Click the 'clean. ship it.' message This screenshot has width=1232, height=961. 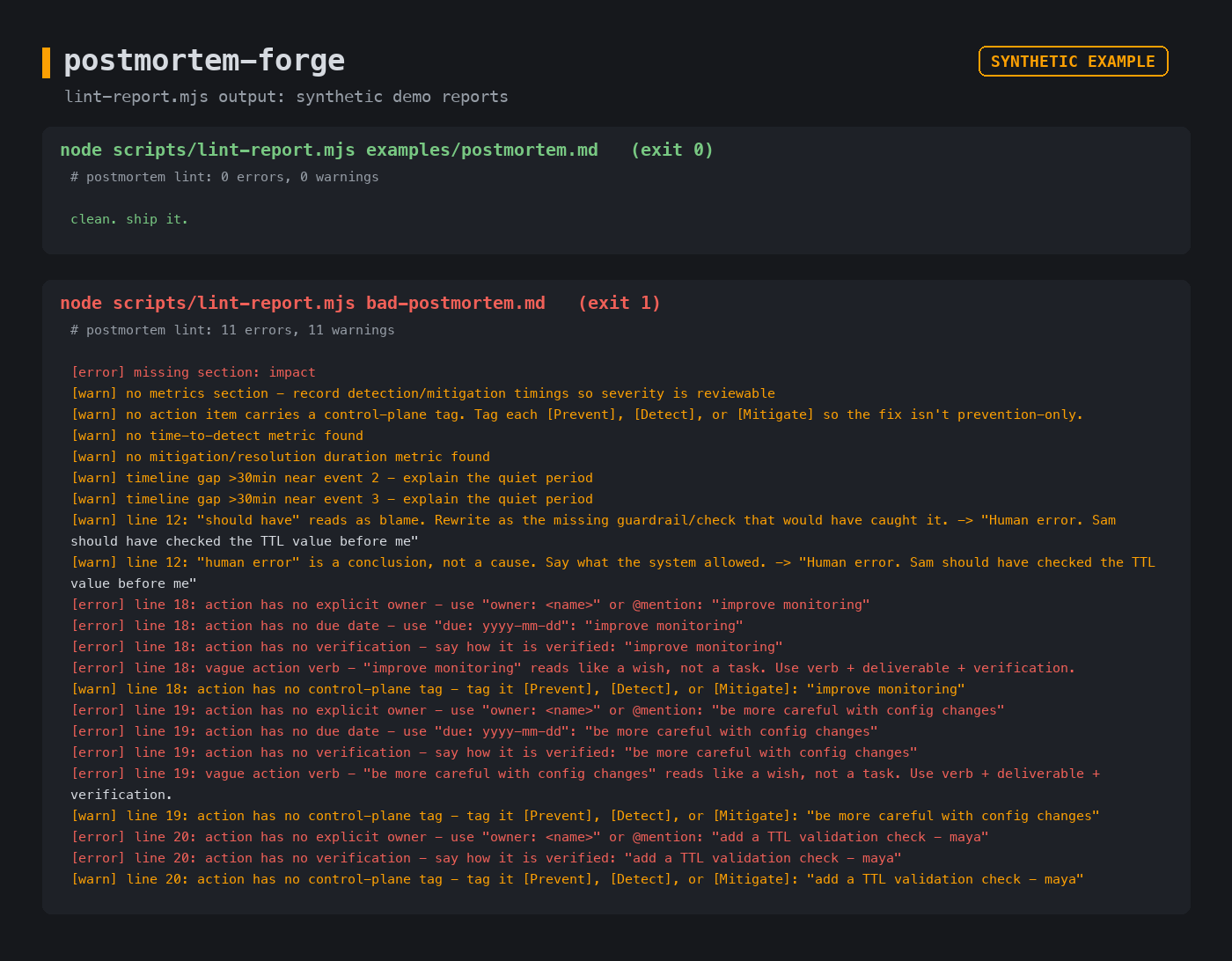tap(129, 219)
